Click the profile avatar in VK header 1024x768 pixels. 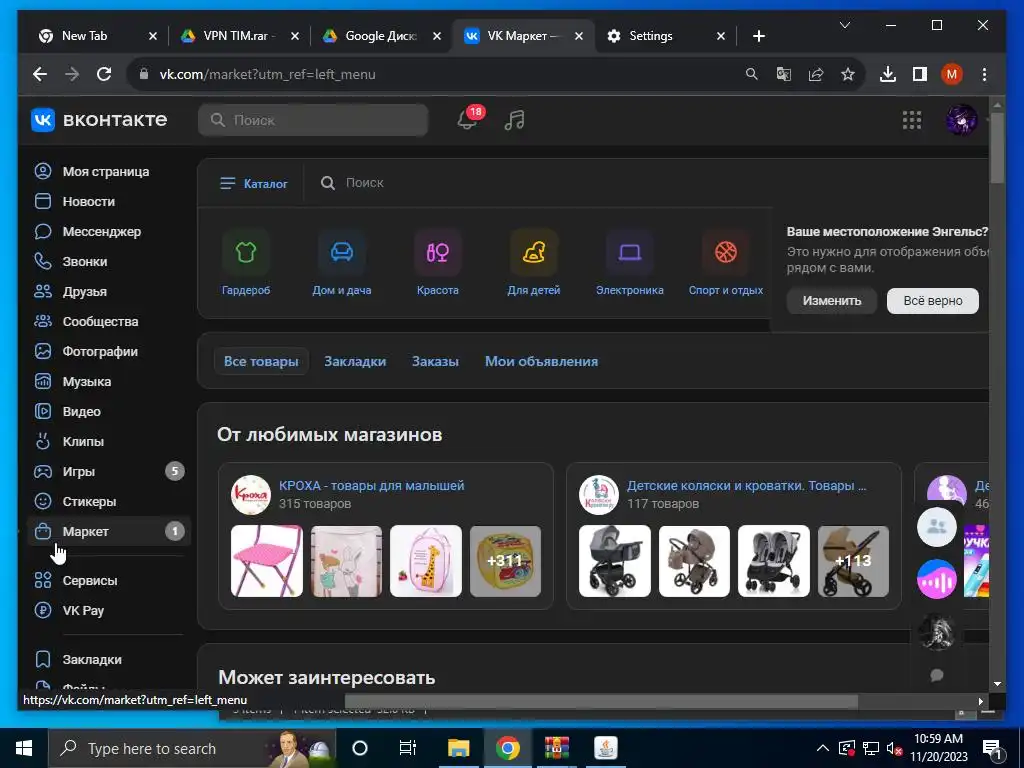pyautogui.click(x=961, y=120)
